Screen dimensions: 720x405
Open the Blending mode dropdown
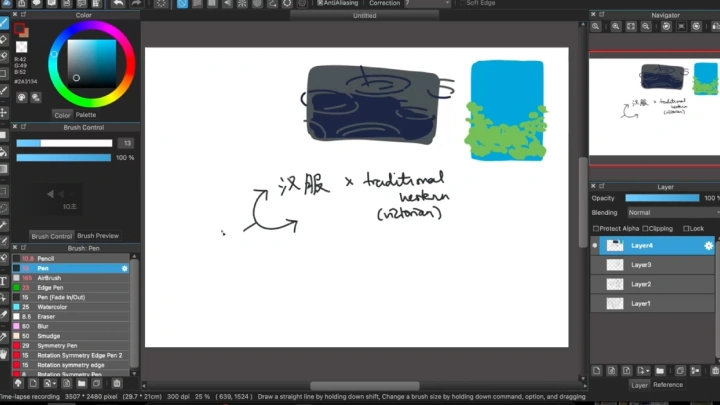click(x=674, y=213)
